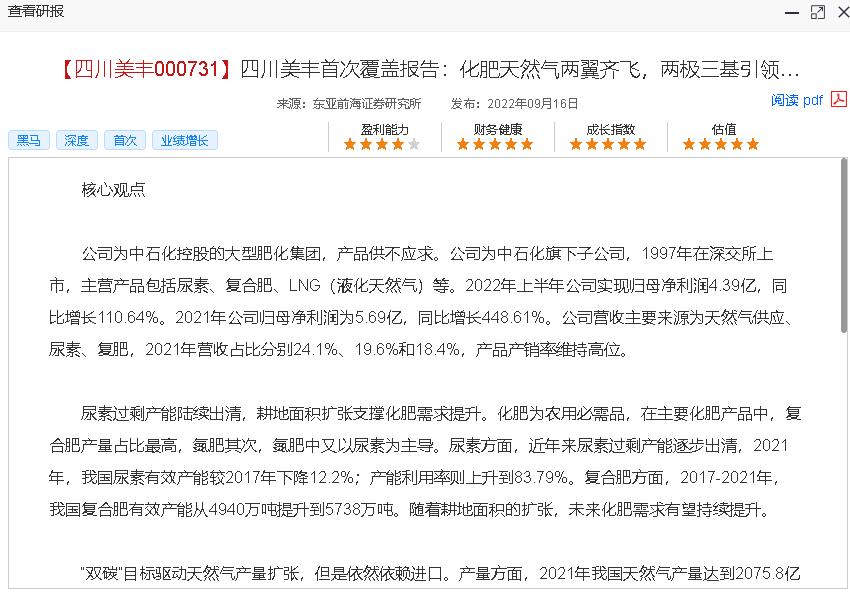Click the paragraph starting 尿素过剩产能陆续出清
850x592 pixels.
424,461
